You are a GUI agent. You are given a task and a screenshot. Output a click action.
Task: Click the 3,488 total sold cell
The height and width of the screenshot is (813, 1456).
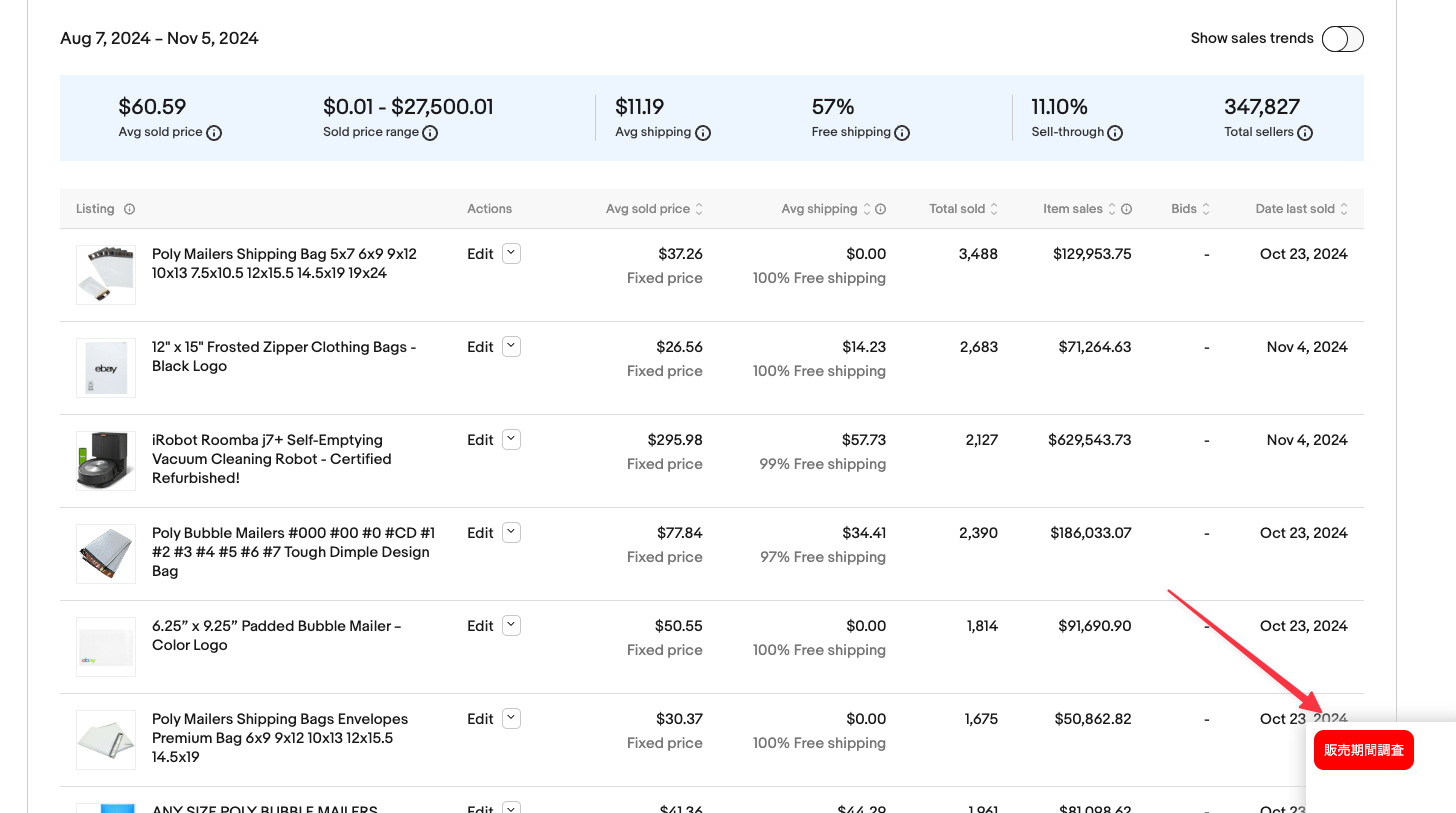tap(978, 254)
